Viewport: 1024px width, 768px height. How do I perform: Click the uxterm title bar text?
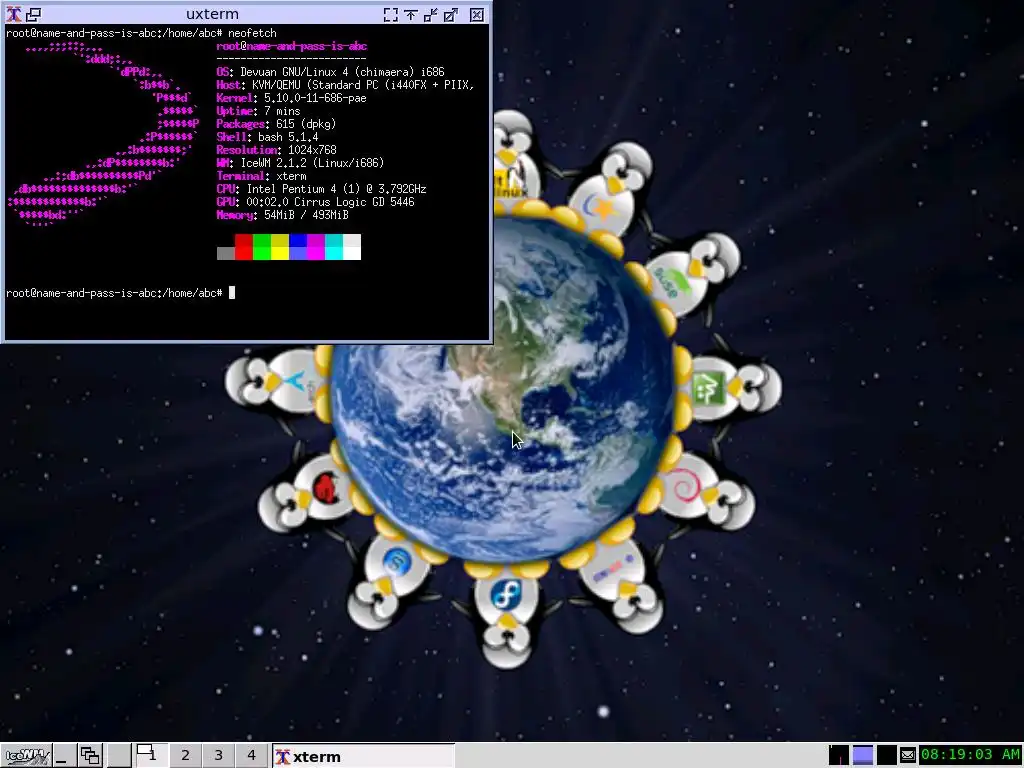[x=212, y=14]
